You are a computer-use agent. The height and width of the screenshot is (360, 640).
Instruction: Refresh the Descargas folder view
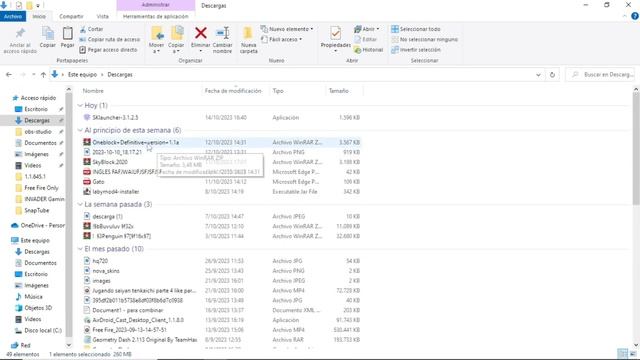tap(552, 75)
